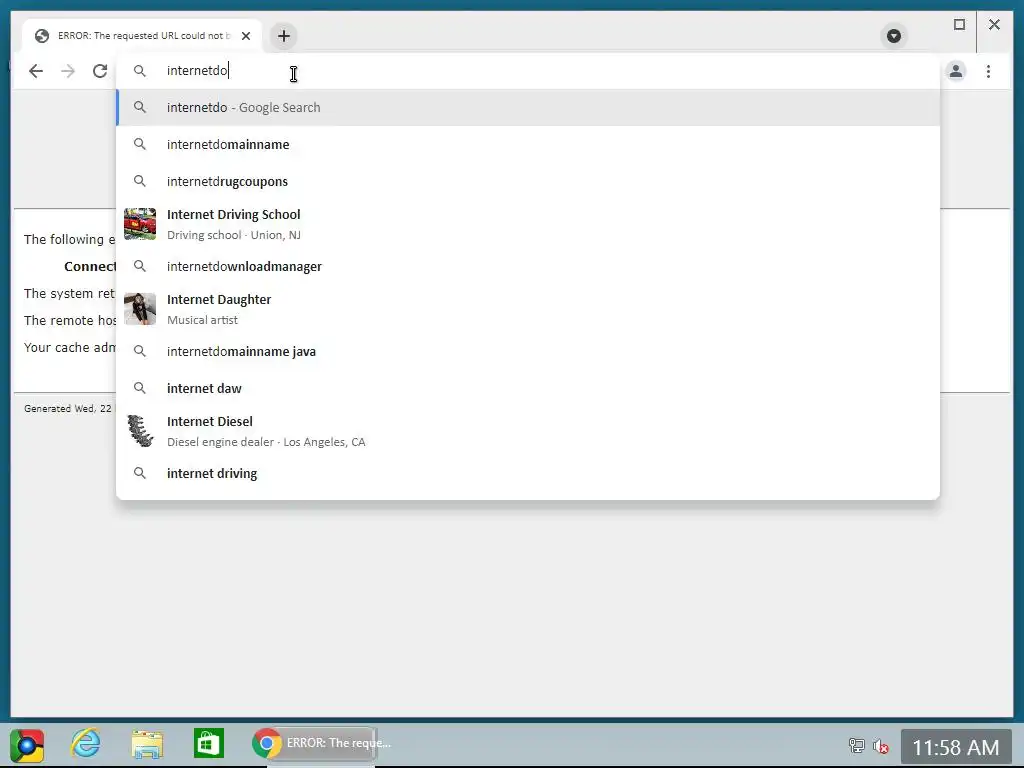The height and width of the screenshot is (768, 1024).
Task: Open the Windows Store taskbar icon
Action: [x=209, y=743]
